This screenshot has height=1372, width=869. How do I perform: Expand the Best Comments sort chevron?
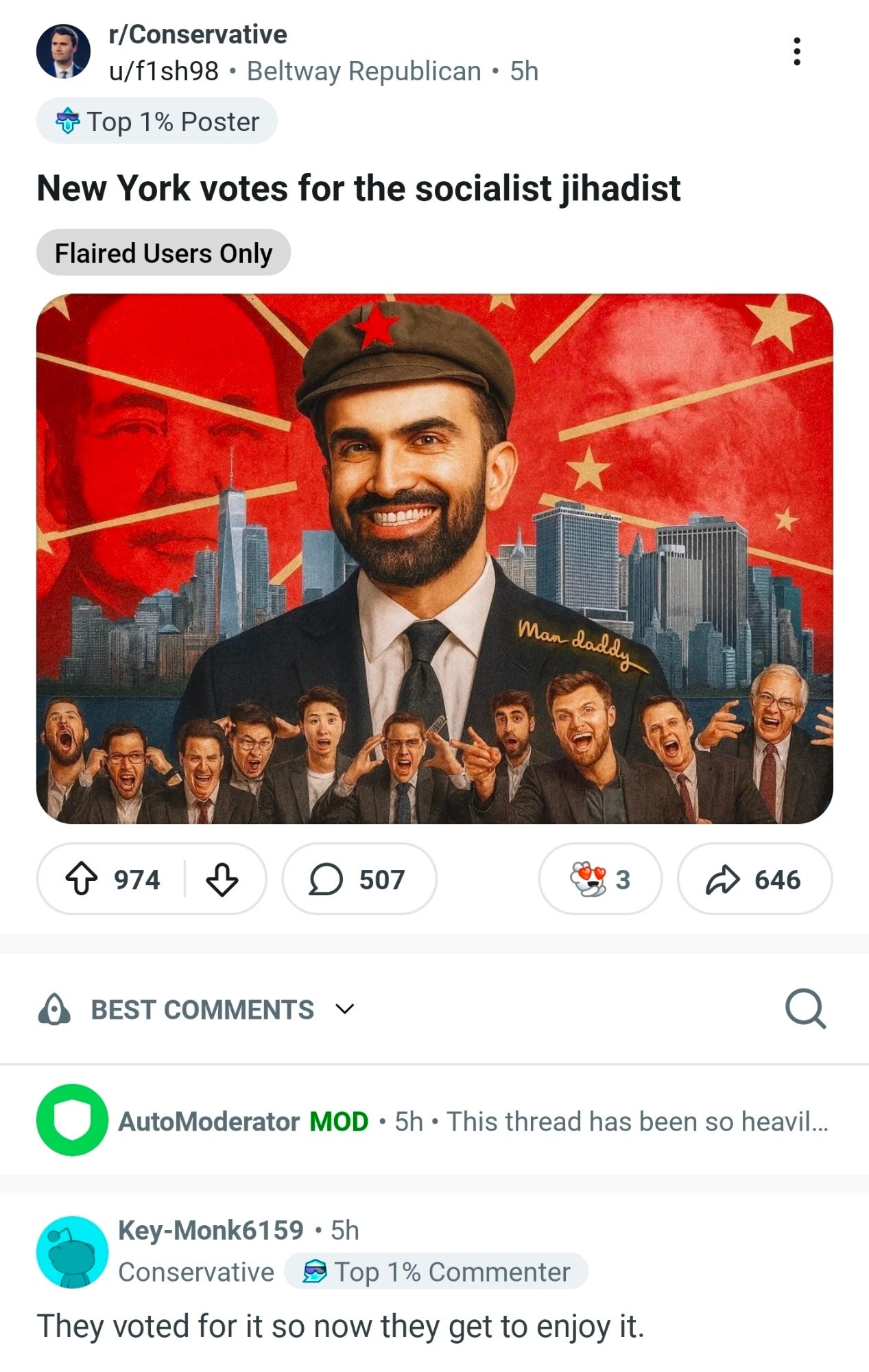tap(344, 1009)
